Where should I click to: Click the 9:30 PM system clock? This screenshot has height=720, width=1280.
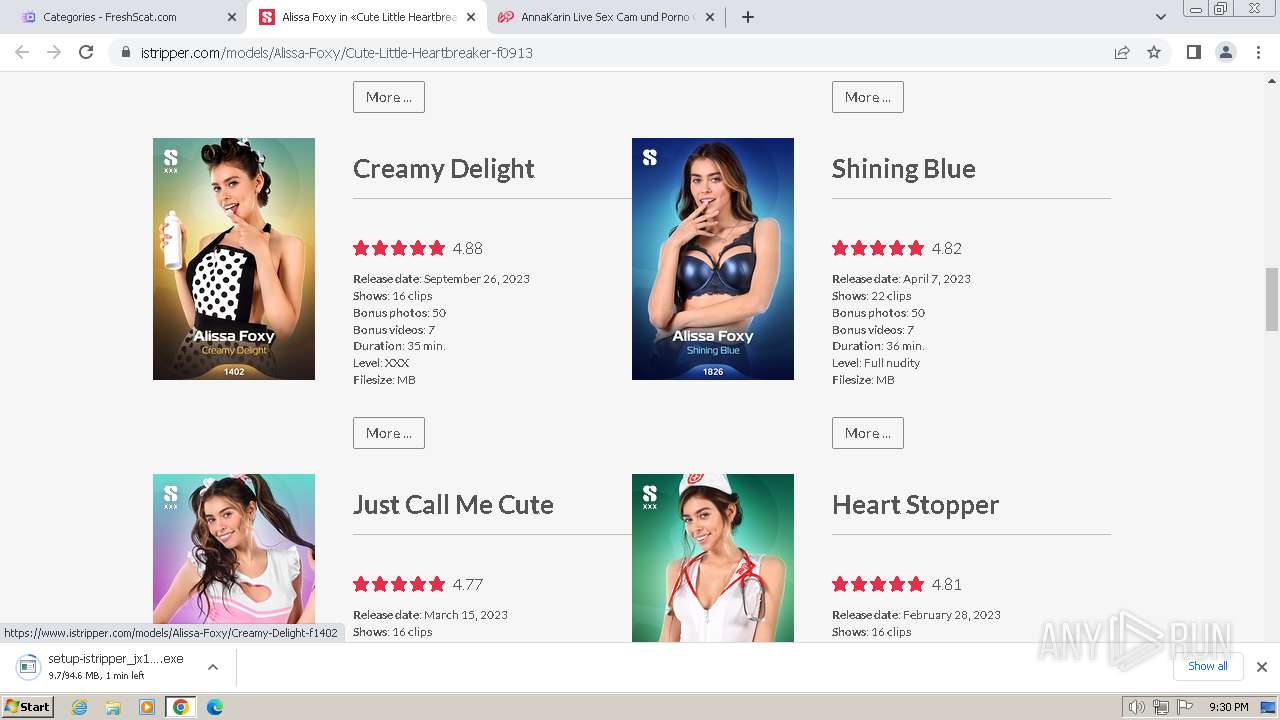tap(1229, 707)
